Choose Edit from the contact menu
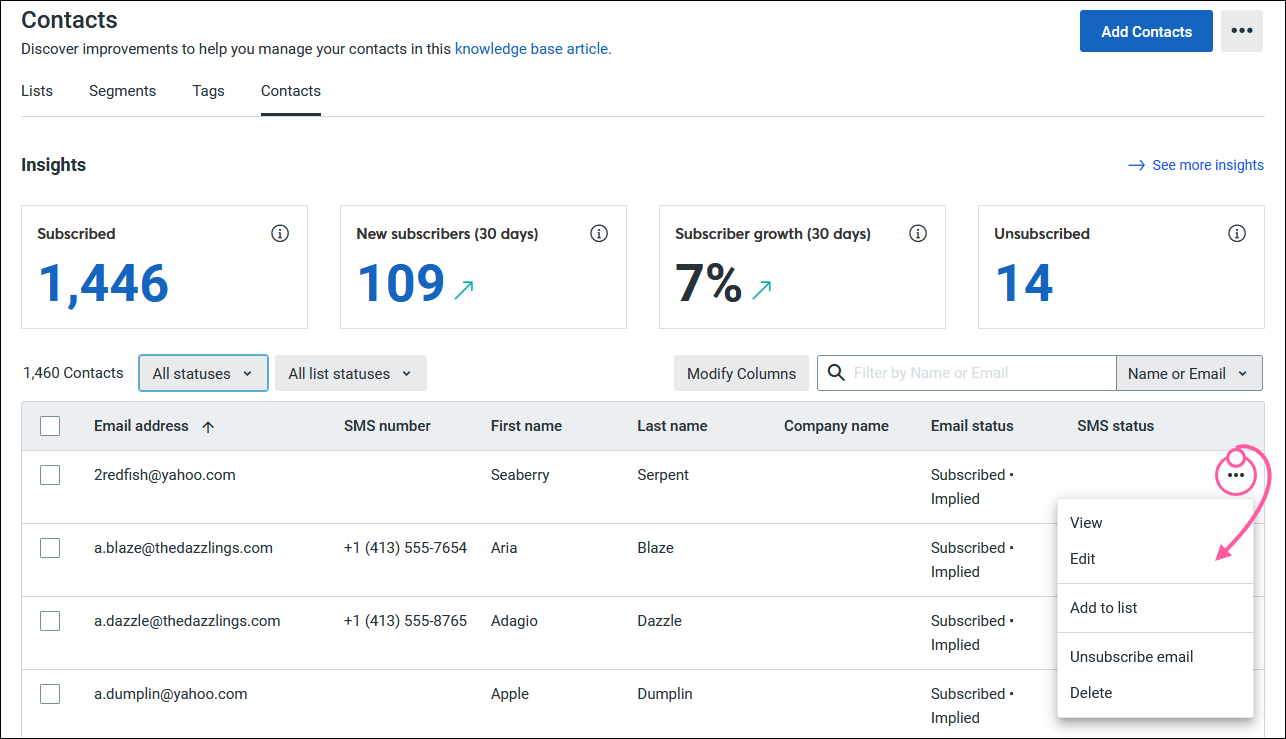The width and height of the screenshot is (1286, 739). pos(1155,559)
